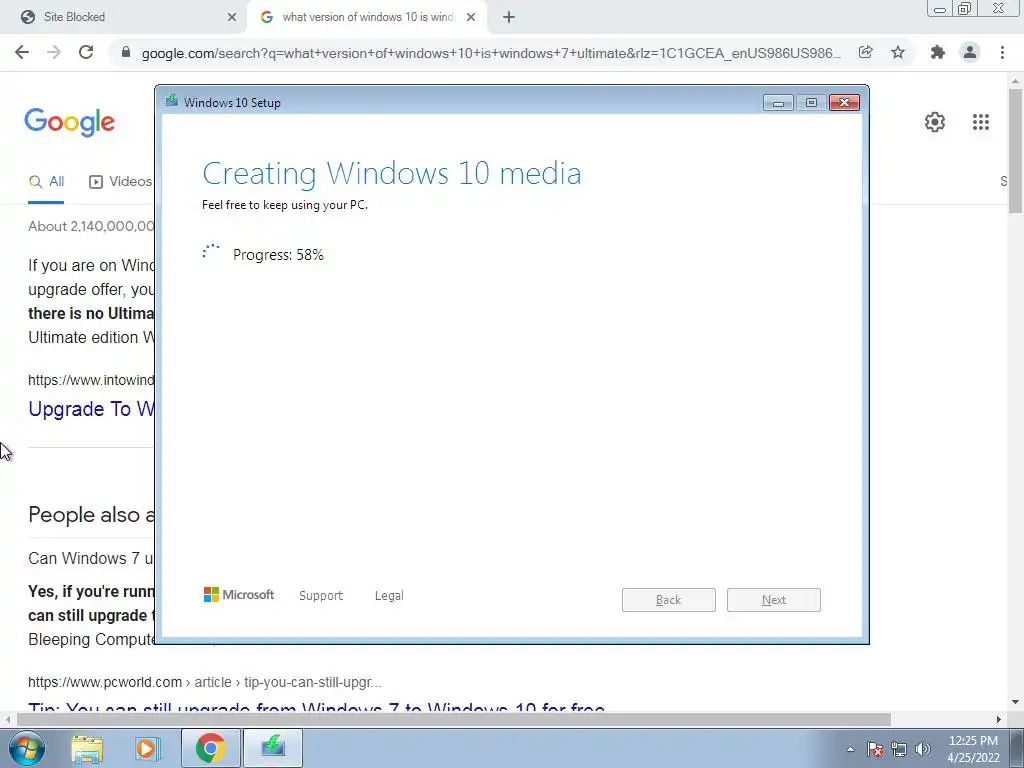Click the Creating Windows 10 media heading

[x=392, y=174]
